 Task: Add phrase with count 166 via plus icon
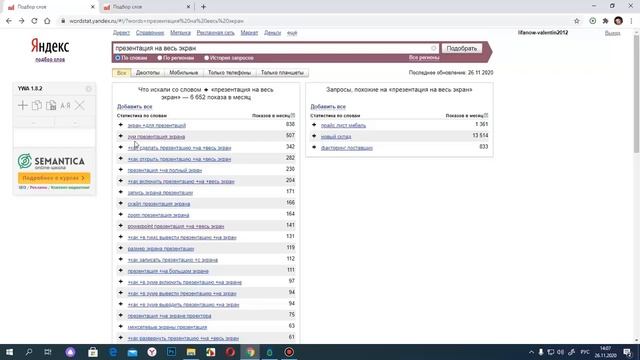121,203
